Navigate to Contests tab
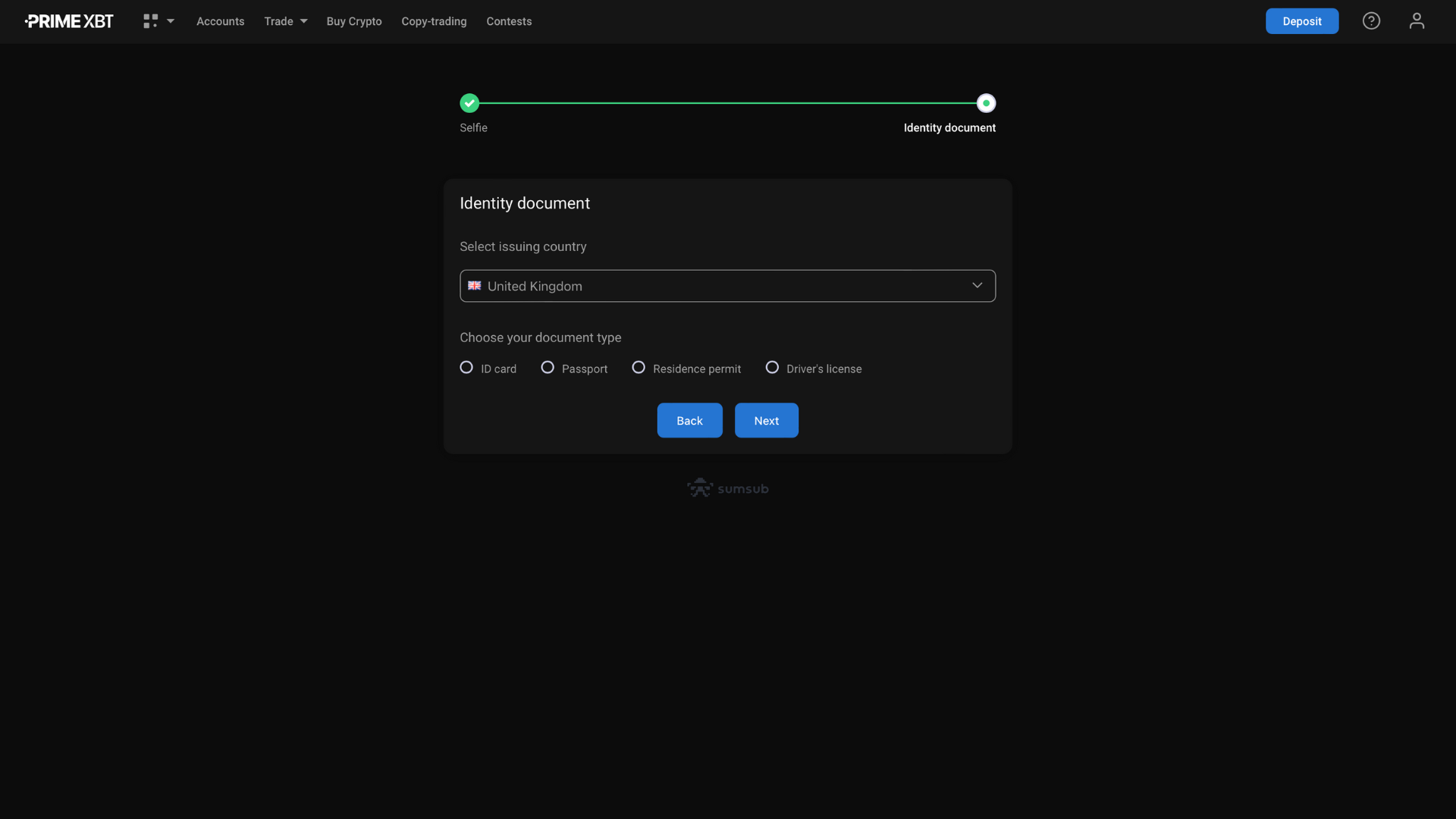 point(508,21)
